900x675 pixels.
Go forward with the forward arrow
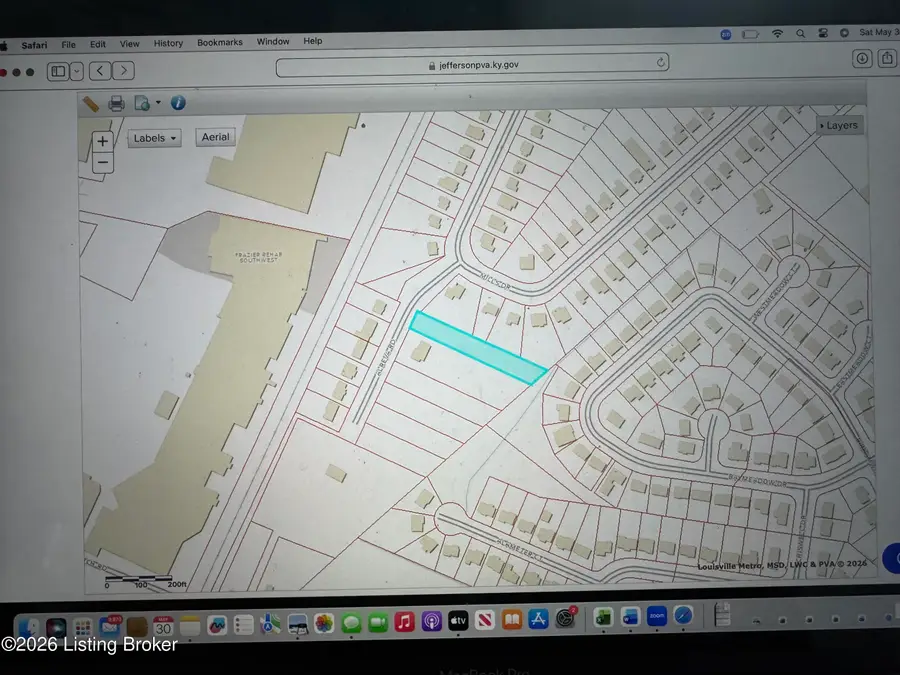click(123, 71)
